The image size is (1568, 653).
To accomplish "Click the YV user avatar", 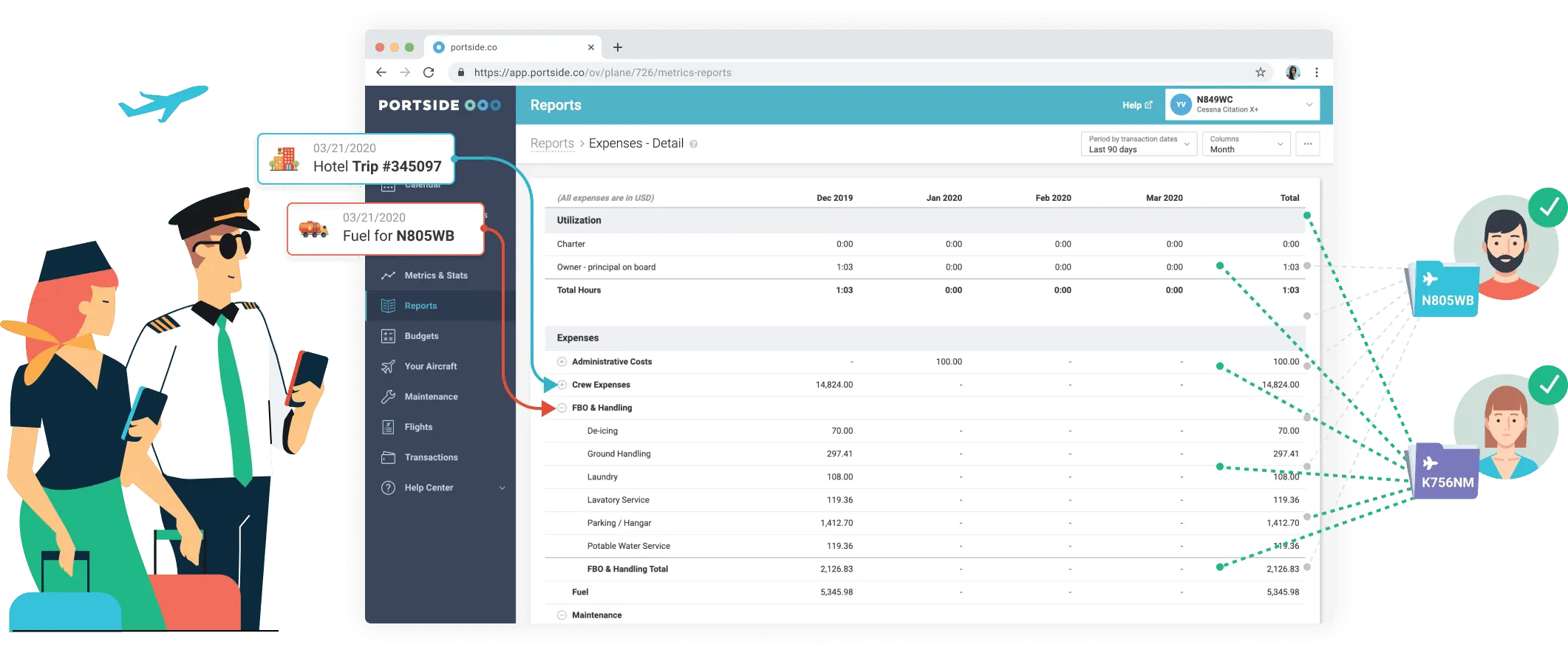I will tap(1181, 104).
